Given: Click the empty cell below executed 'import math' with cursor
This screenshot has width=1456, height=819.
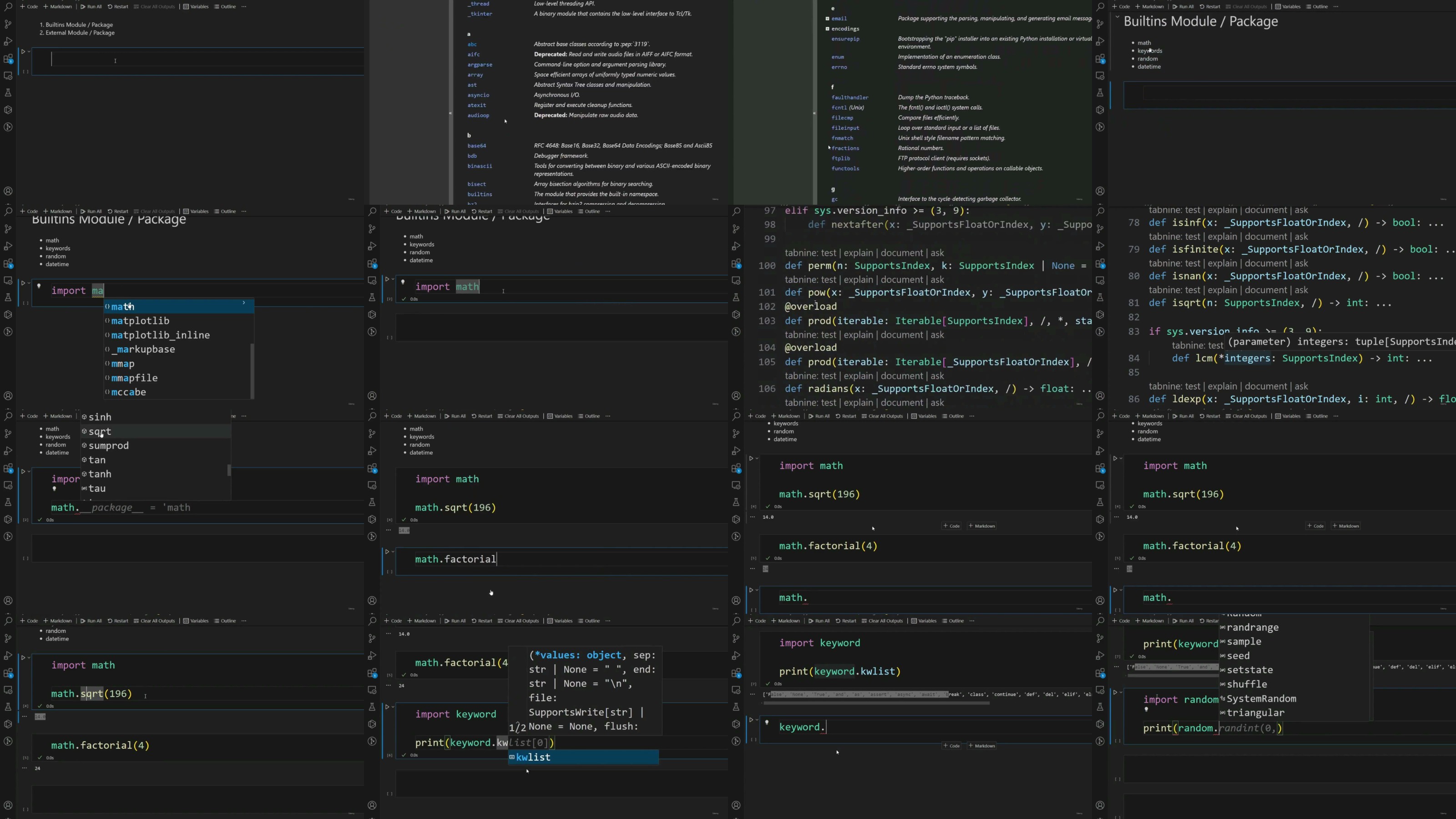Looking at the screenshot, I should pos(562,327).
